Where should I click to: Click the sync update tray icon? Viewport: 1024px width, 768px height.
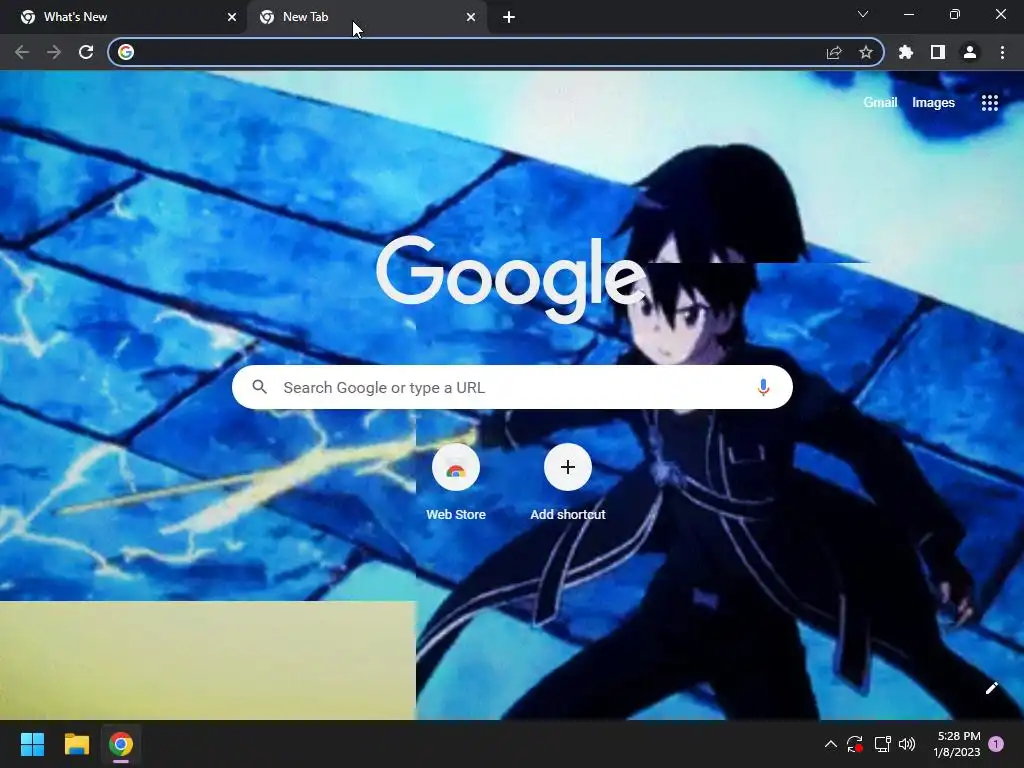[x=855, y=744]
